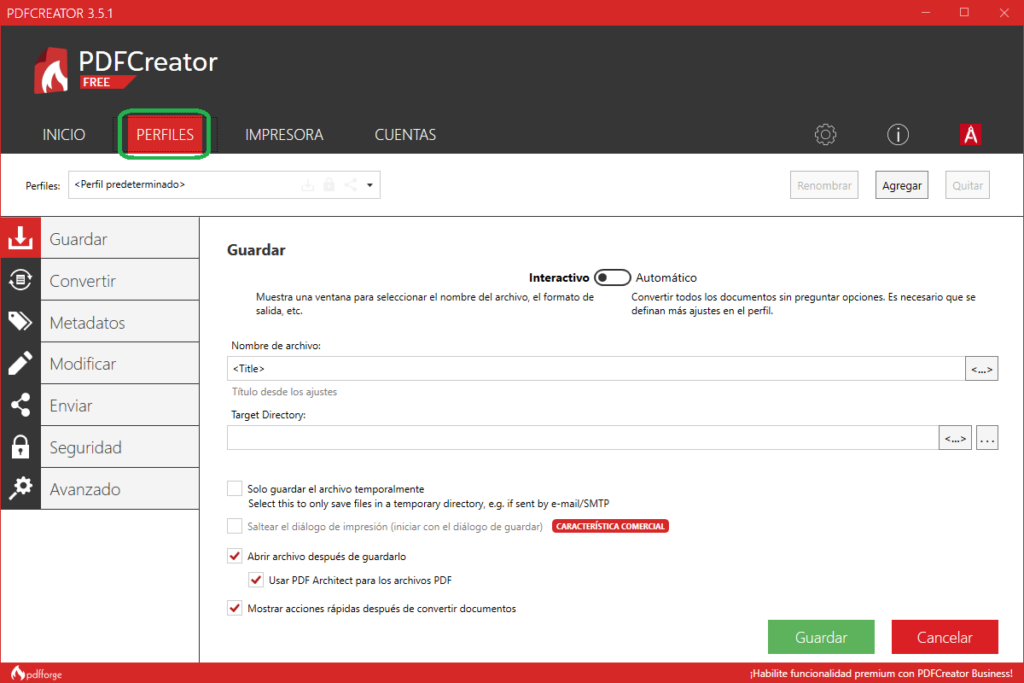Open the Seguridad padlock icon
Viewport: 1024px width, 683px height.
tap(19, 447)
